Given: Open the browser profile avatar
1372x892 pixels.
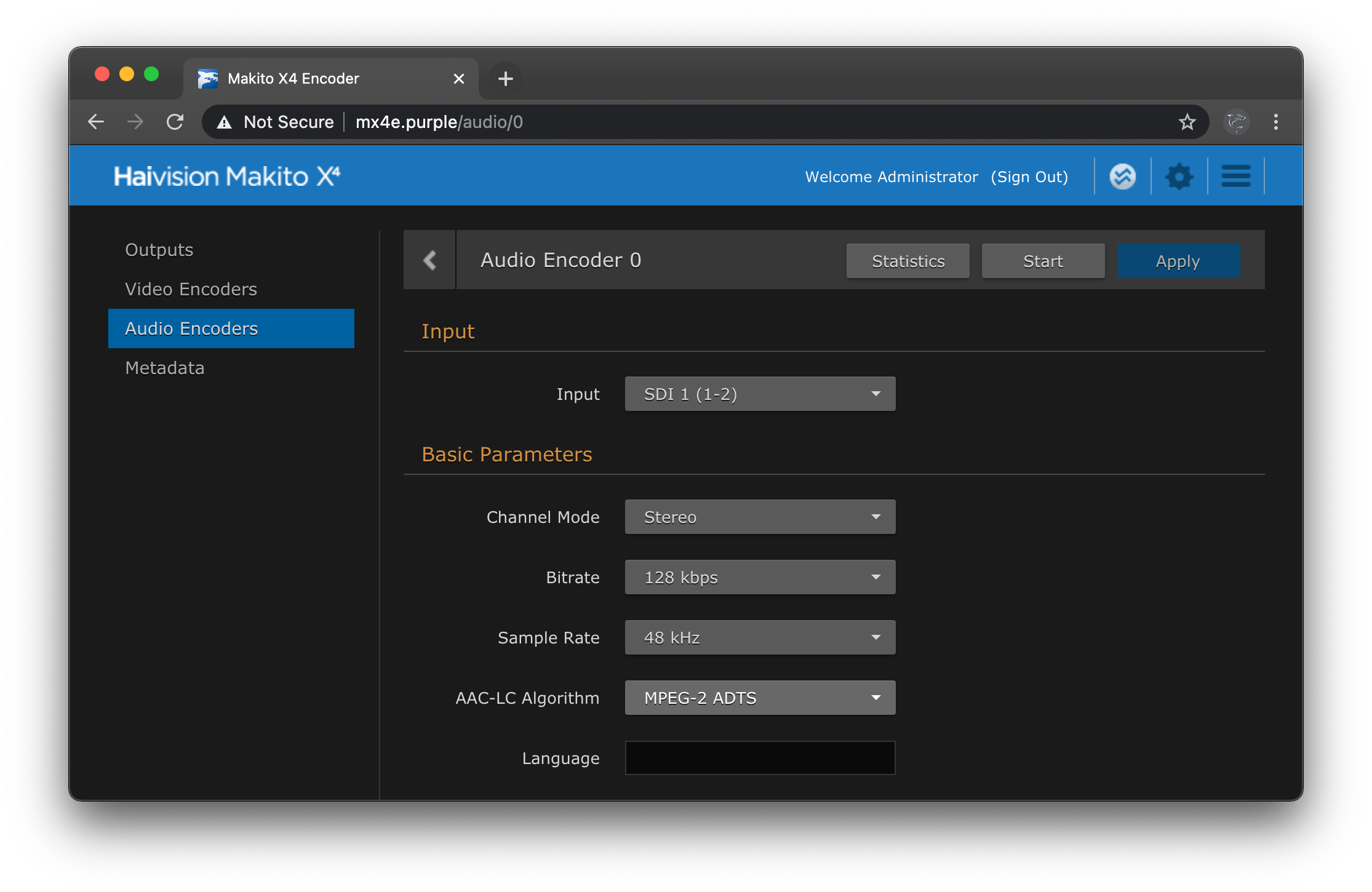Looking at the screenshot, I should click(x=1237, y=122).
